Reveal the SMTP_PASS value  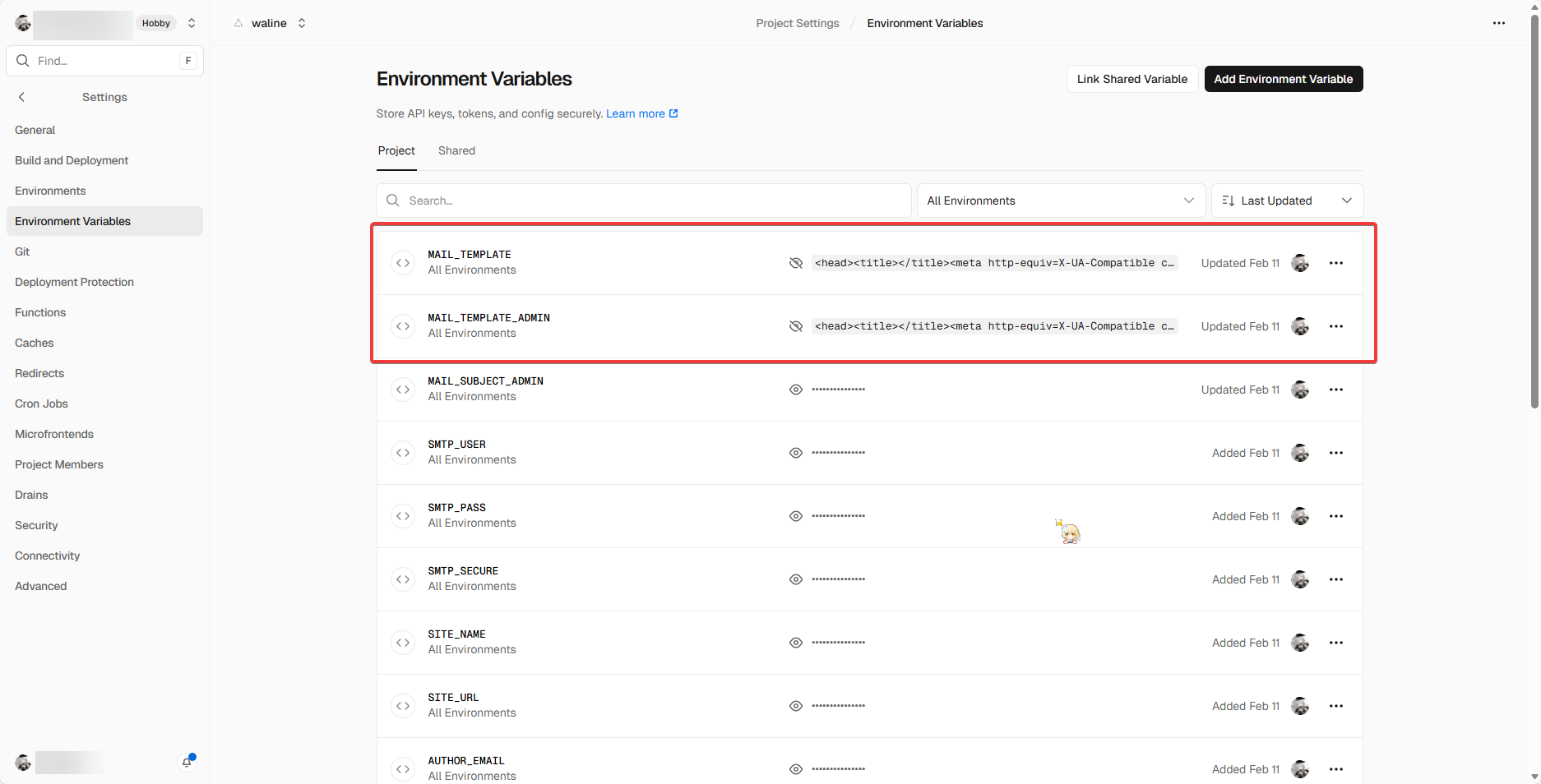[x=795, y=516]
